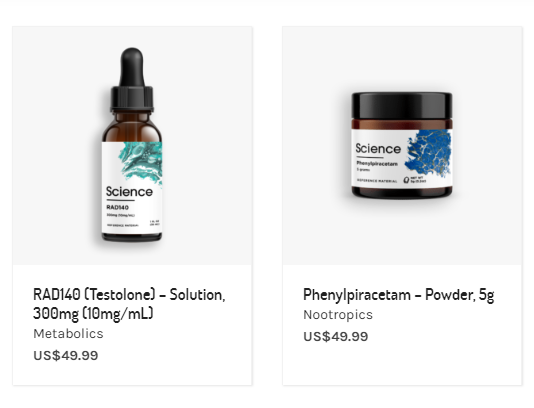Click the teal marble graphic on bottle label
This screenshot has height=408, width=534.
point(141,162)
